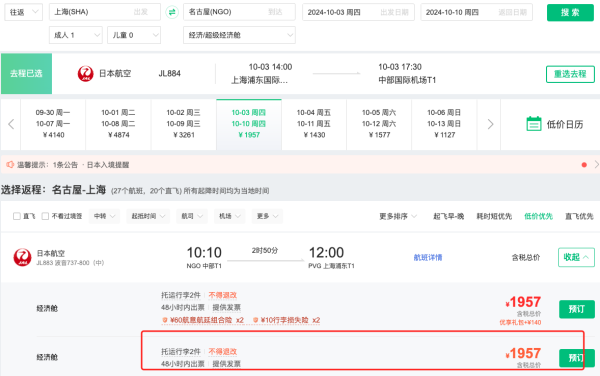Image resolution: width=600 pixels, height=376 pixels.
Task: Open the 往返 trip type dropdown
Action: pyautogui.click(x=24, y=12)
